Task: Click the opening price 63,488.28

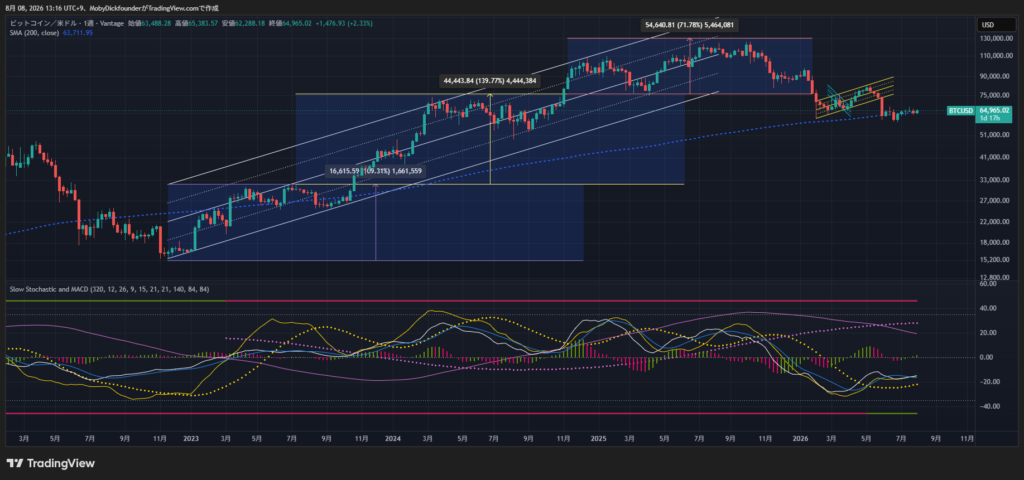Action: click(x=155, y=23)
